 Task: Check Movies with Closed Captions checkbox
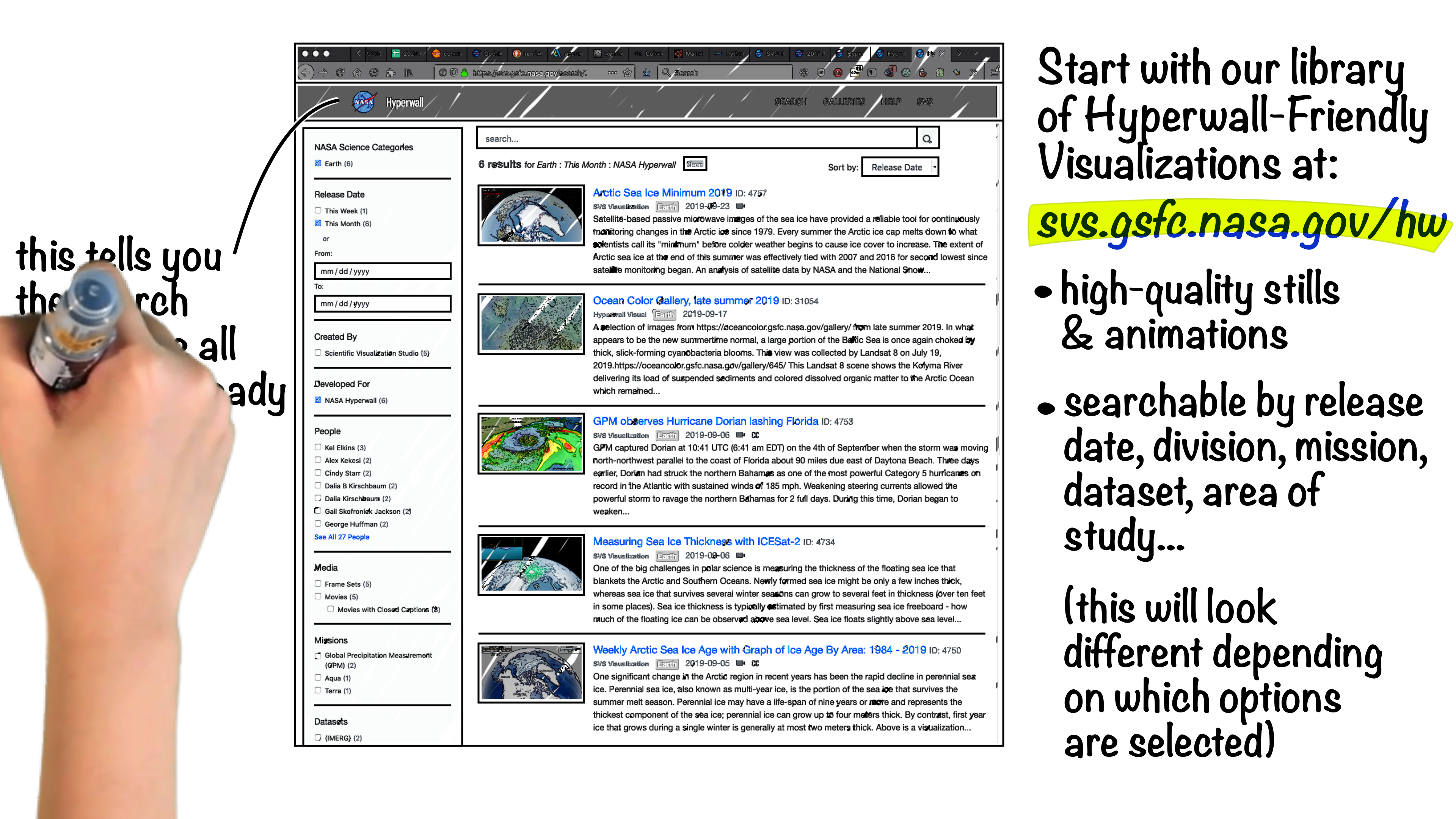pos(331,609)
